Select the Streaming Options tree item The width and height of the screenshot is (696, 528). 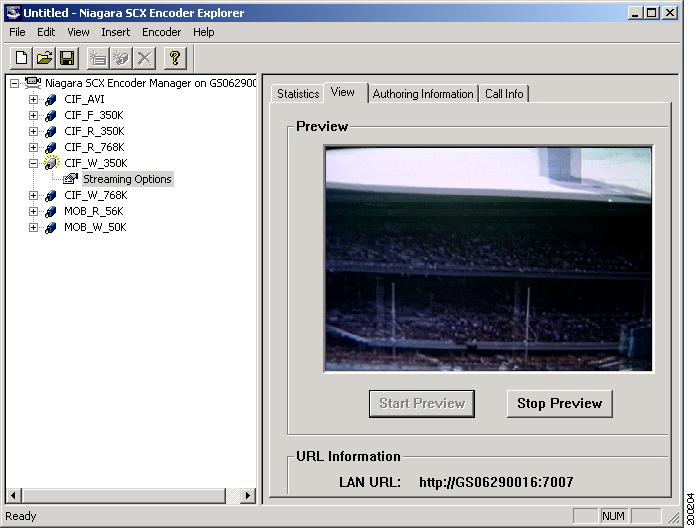pos(127,179)
